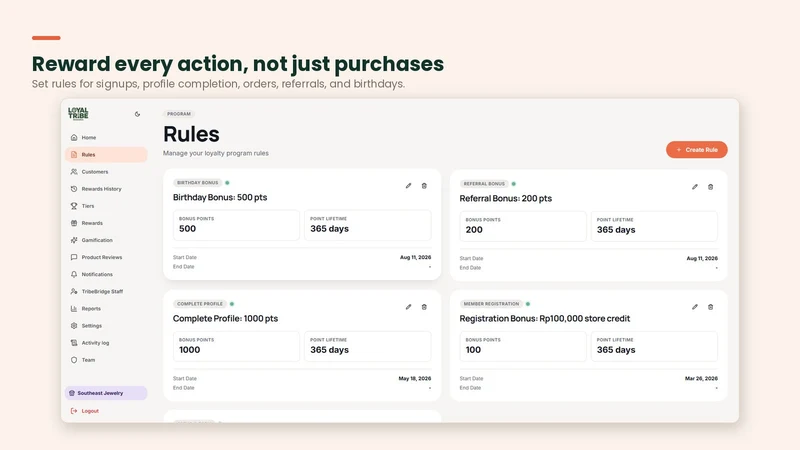Click the bonus points value 200
The height and width of the screenshot is (450, 800).
[474, 230]
